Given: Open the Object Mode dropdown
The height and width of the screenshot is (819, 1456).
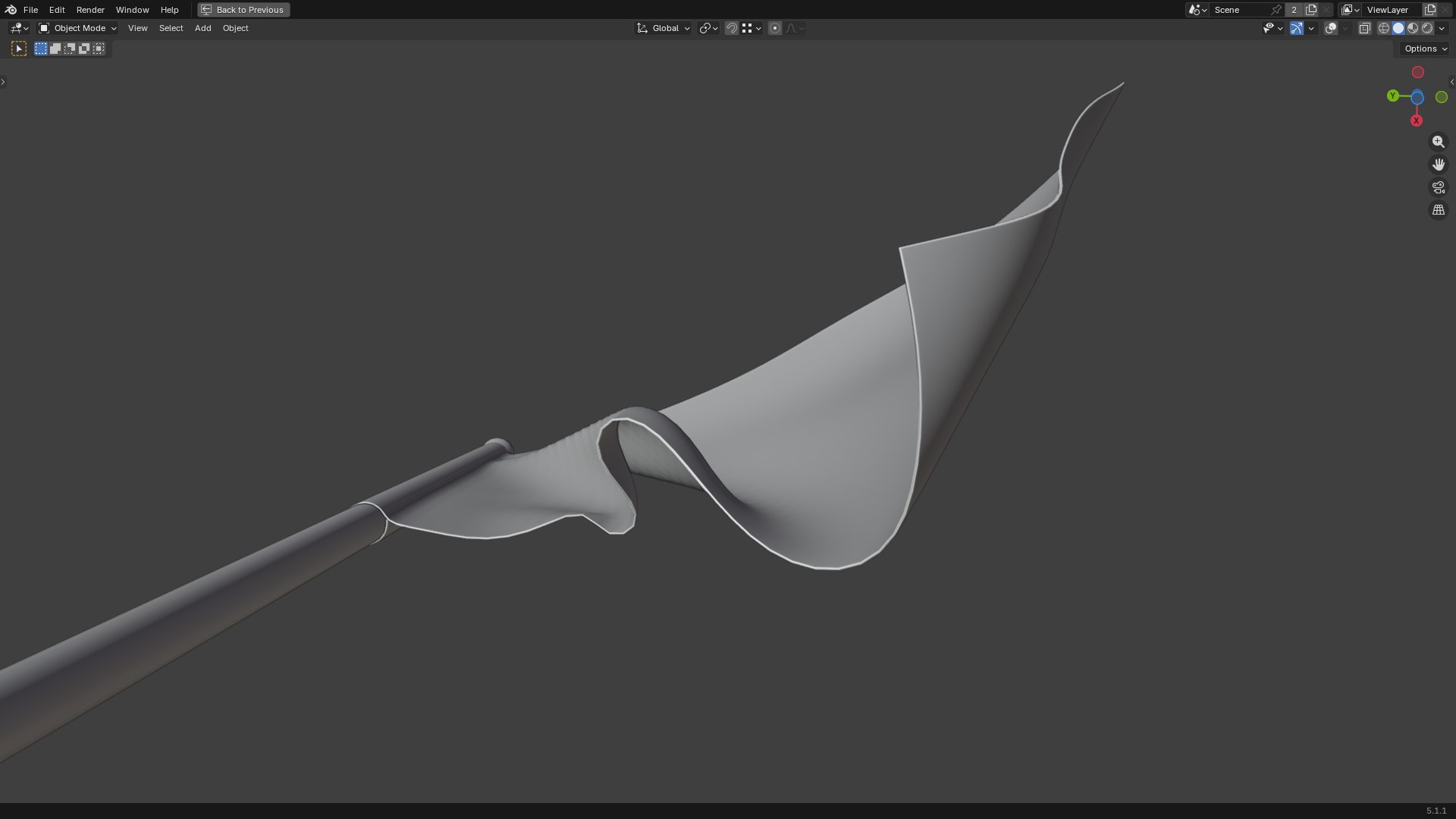Looking at the screenshot, I should pos(77,28).
